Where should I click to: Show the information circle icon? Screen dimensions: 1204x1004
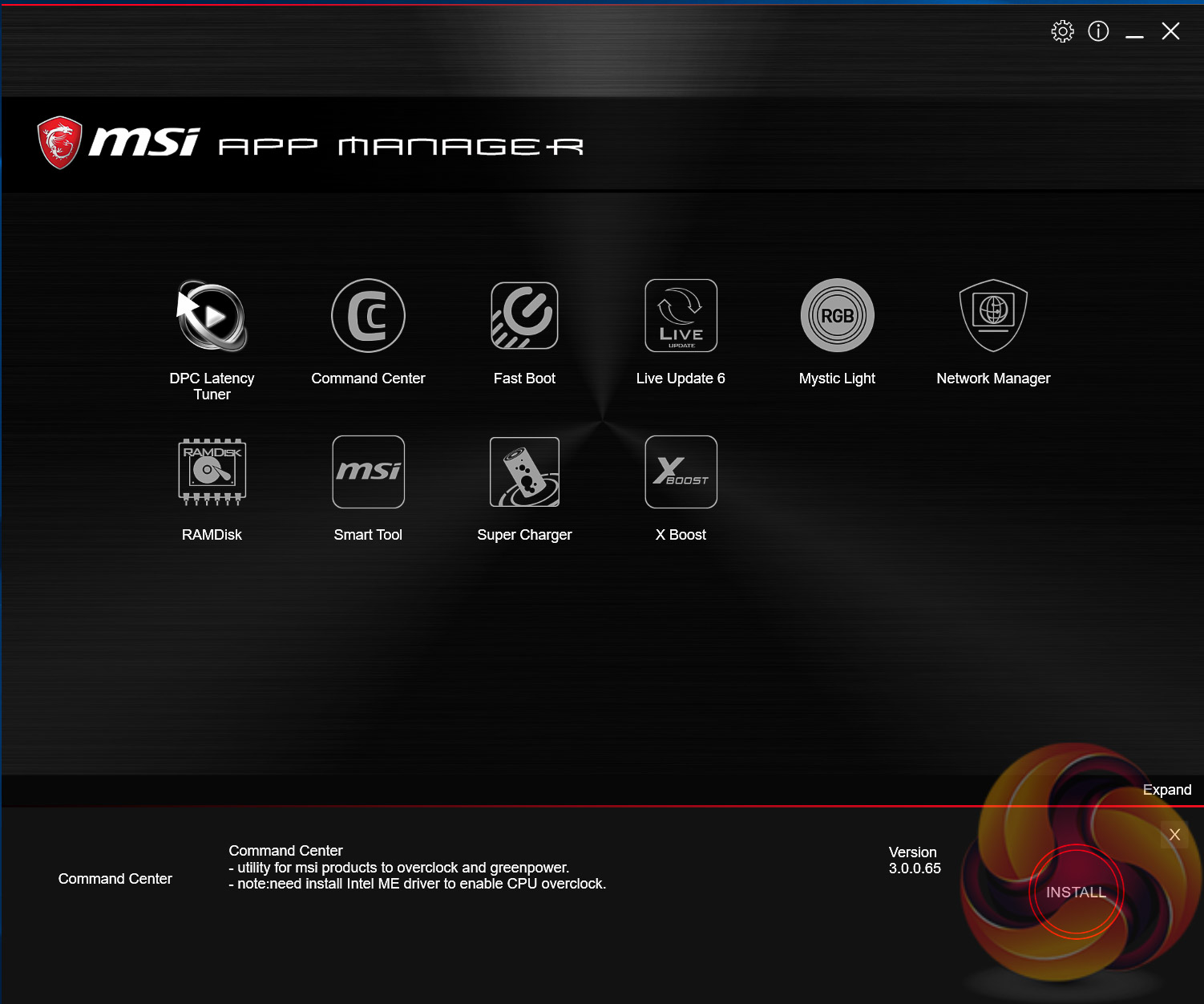[1098, 31]
